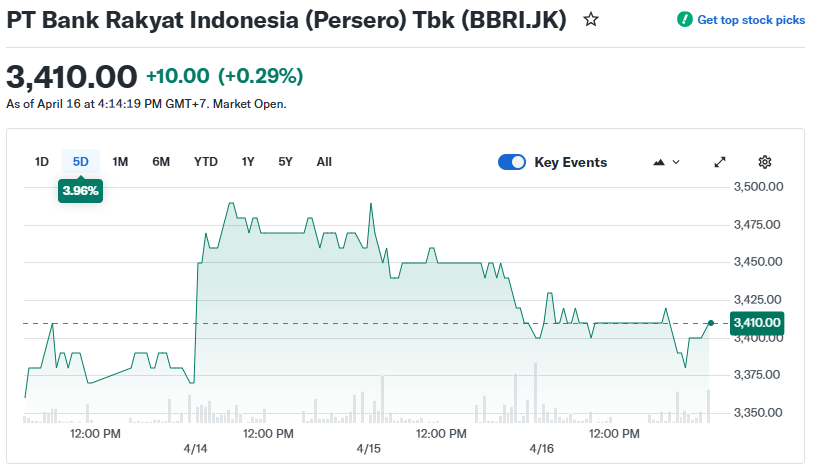The width and height of the screenshot is (814, 464).
Task: Click the 4/15 date marker on axis
Action: [369, 449]
